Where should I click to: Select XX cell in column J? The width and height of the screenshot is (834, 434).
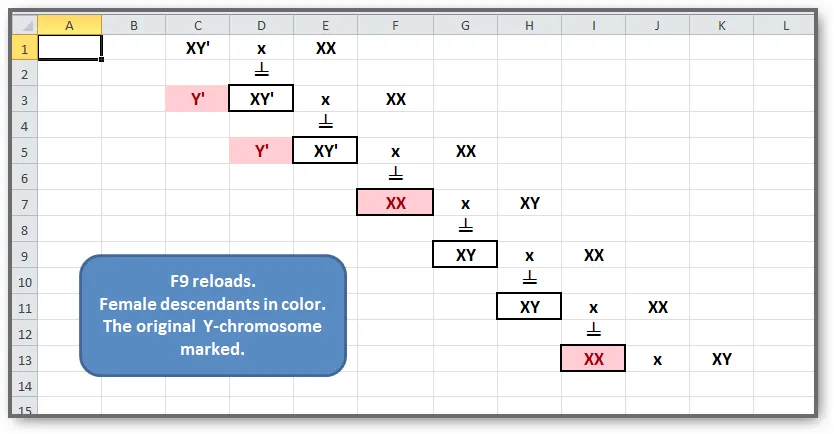pos(657,307)
